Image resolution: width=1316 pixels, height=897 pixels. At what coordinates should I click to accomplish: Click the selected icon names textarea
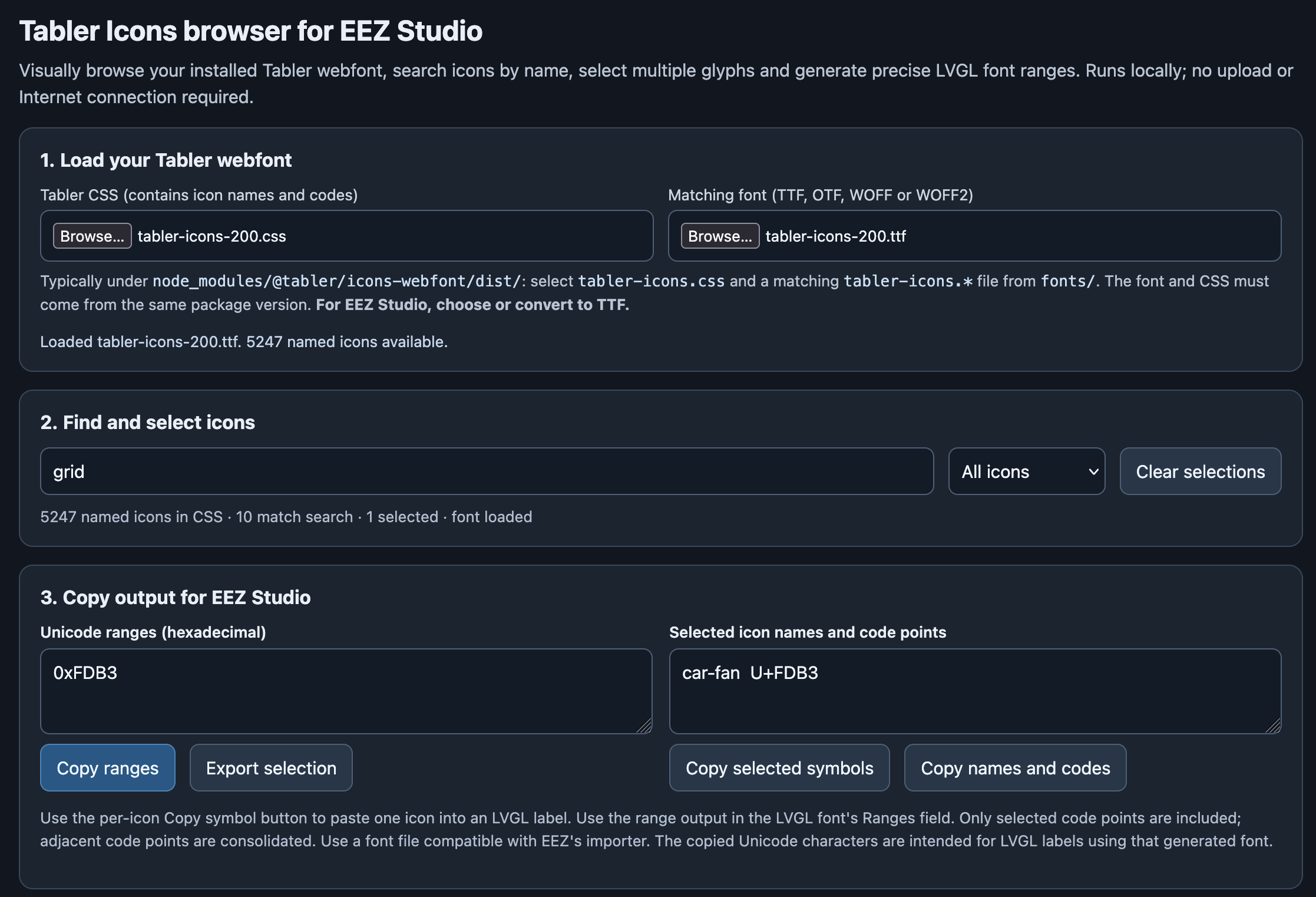point(976,691)
